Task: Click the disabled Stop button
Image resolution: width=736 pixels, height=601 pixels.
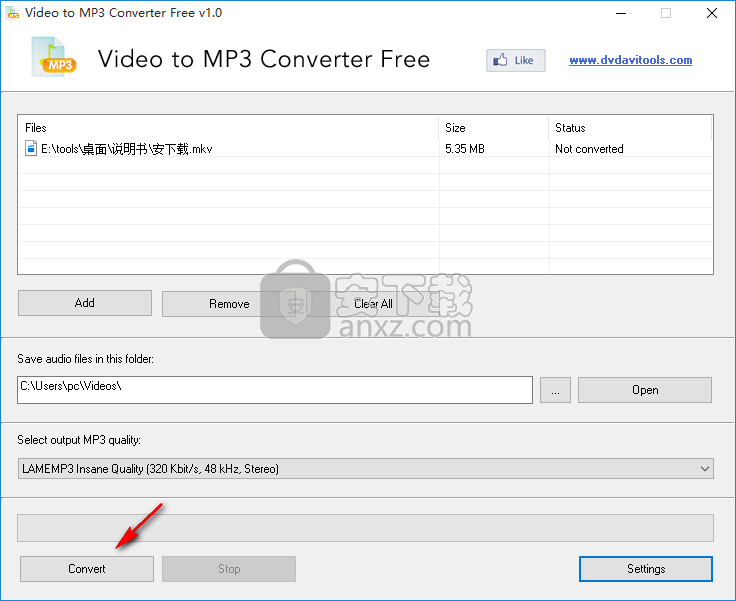Action: click(229, 569)
